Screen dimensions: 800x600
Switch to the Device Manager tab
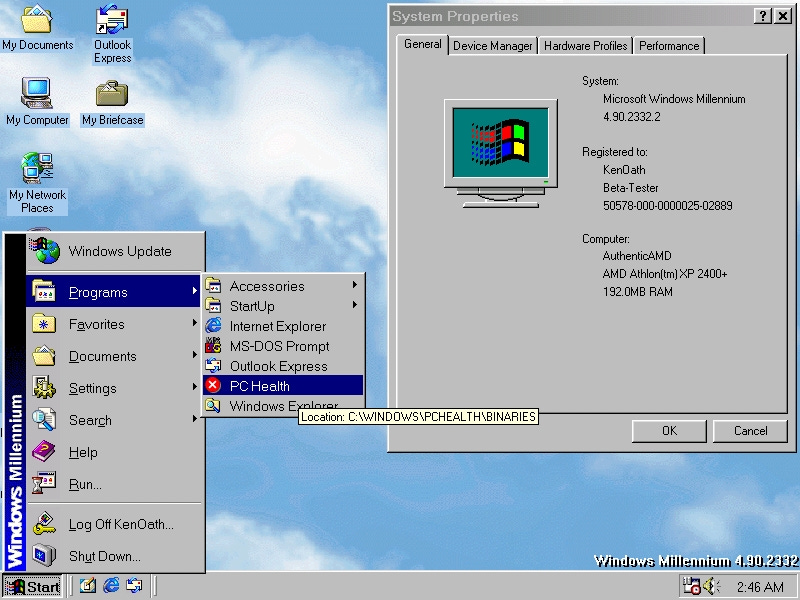[493, 46]
